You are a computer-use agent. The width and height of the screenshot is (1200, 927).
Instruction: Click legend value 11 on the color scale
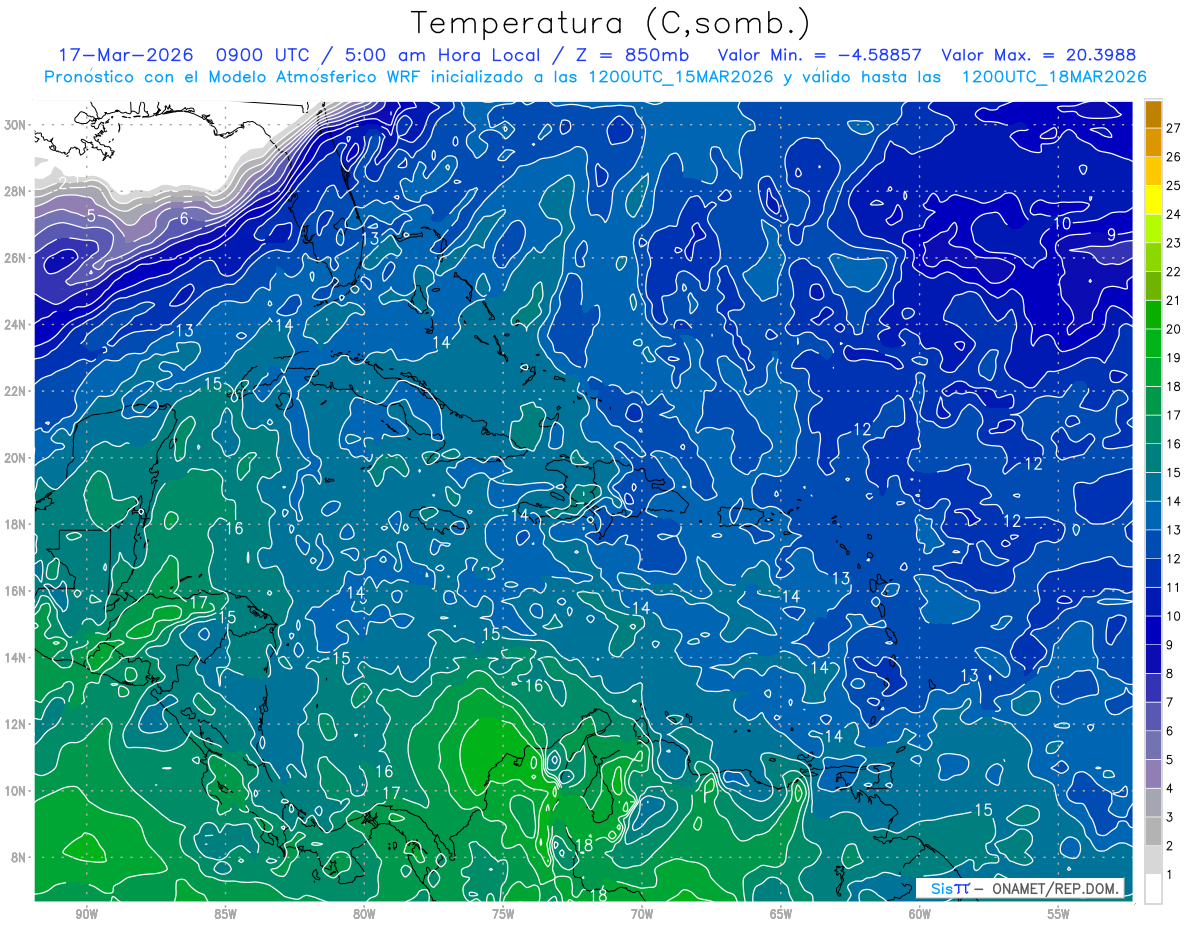click(x=1174, y=587)
